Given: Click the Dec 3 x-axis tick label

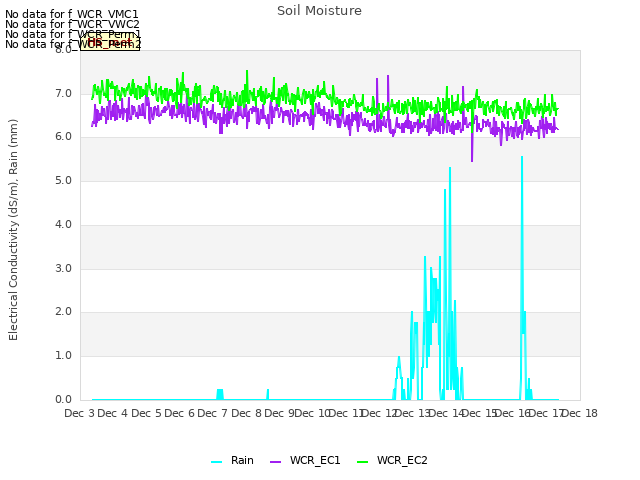Looking at the screenshot, I should click(80, 413).
